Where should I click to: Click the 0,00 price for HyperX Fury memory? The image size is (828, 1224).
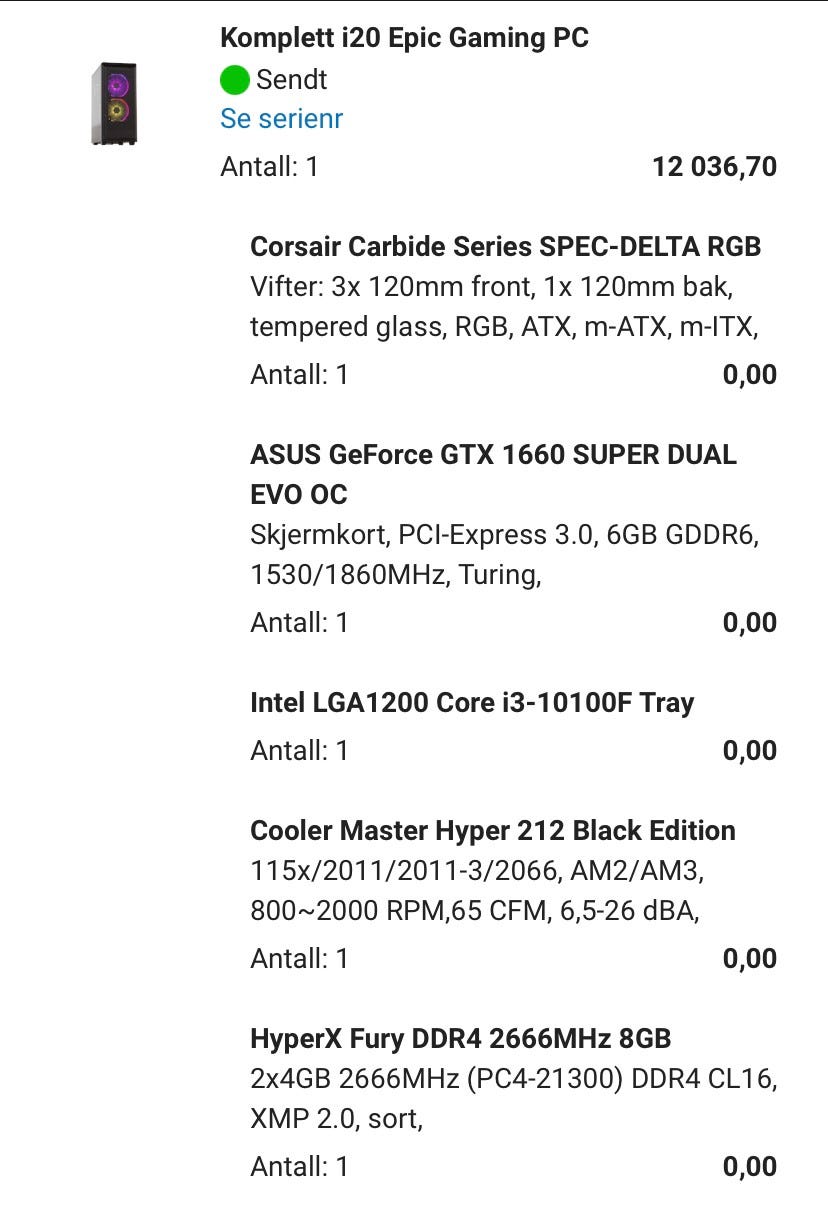[749, 1167]
